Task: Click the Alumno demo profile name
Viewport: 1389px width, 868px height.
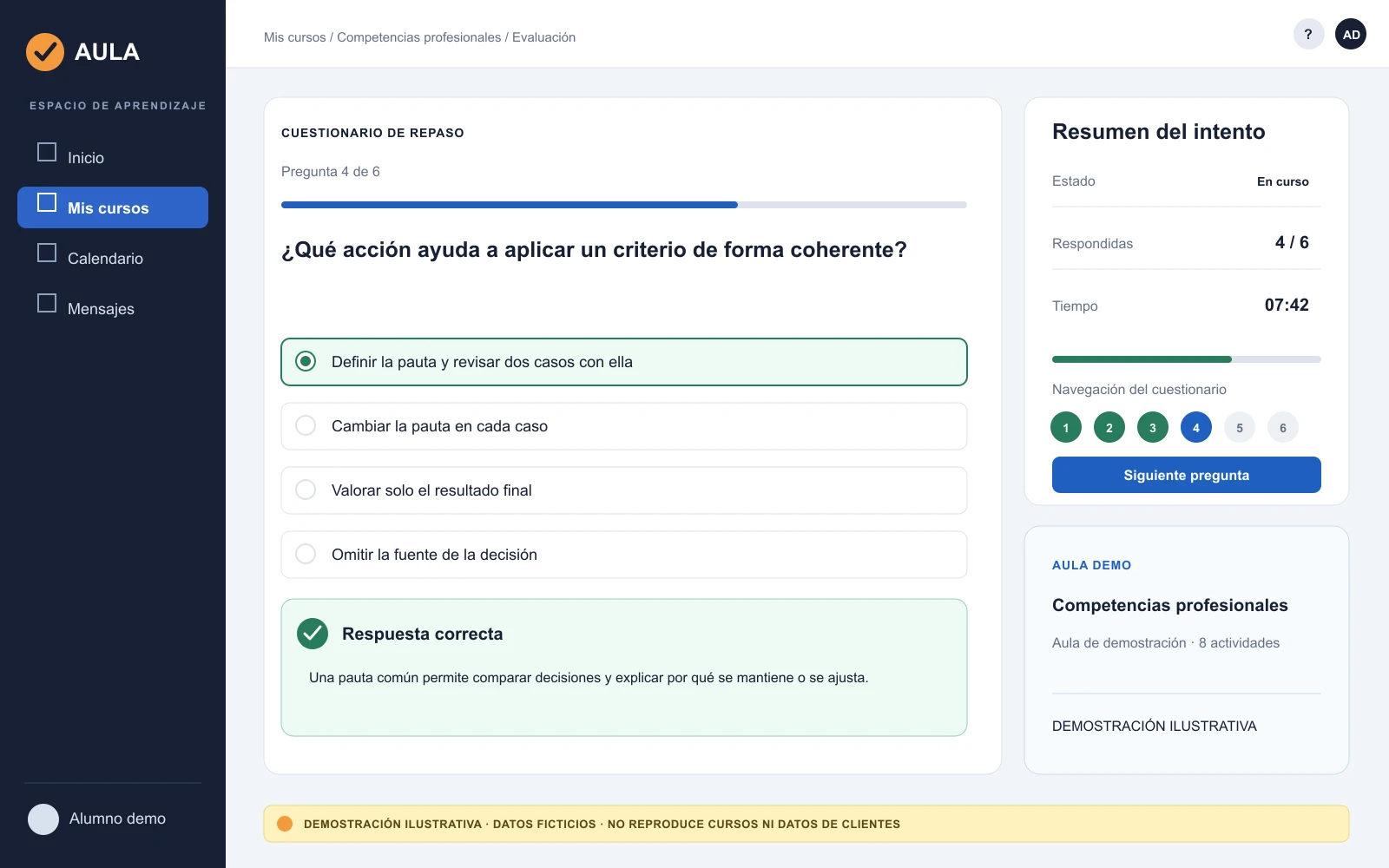Action: [118, 819]
